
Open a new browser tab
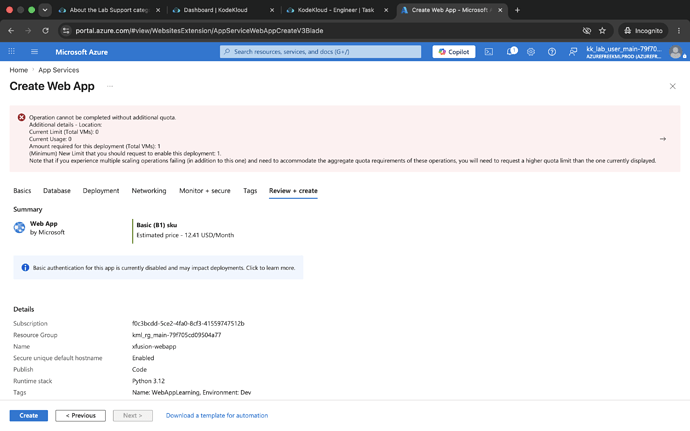517,10
